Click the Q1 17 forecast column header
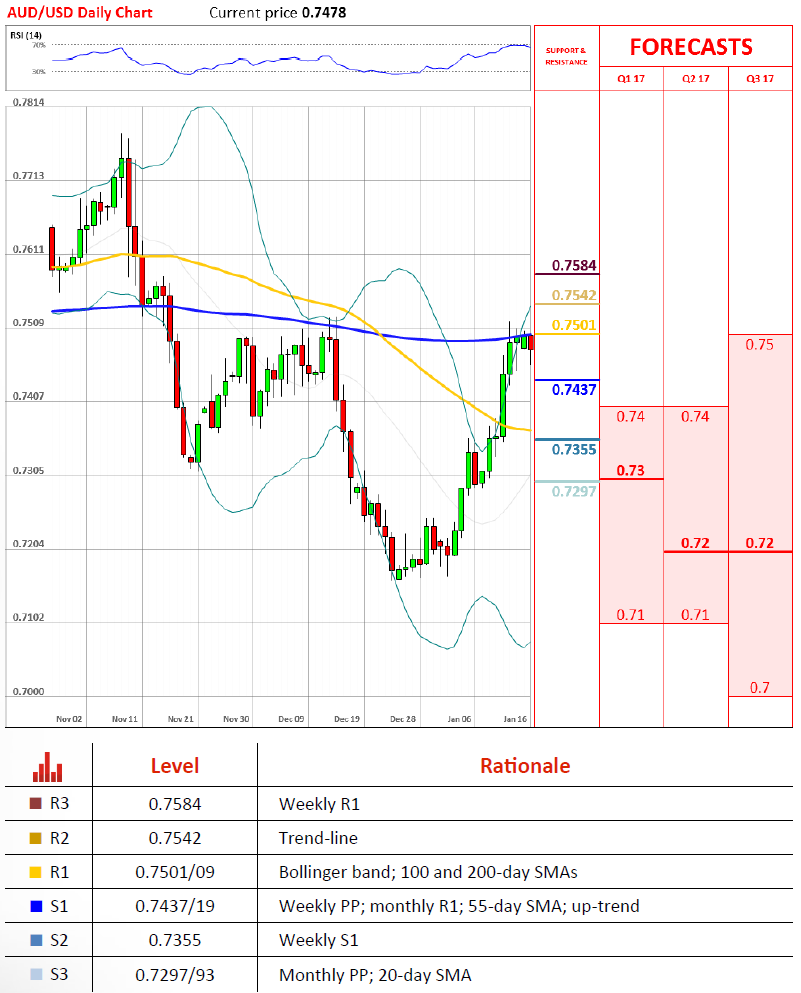 tap(631, 79)
